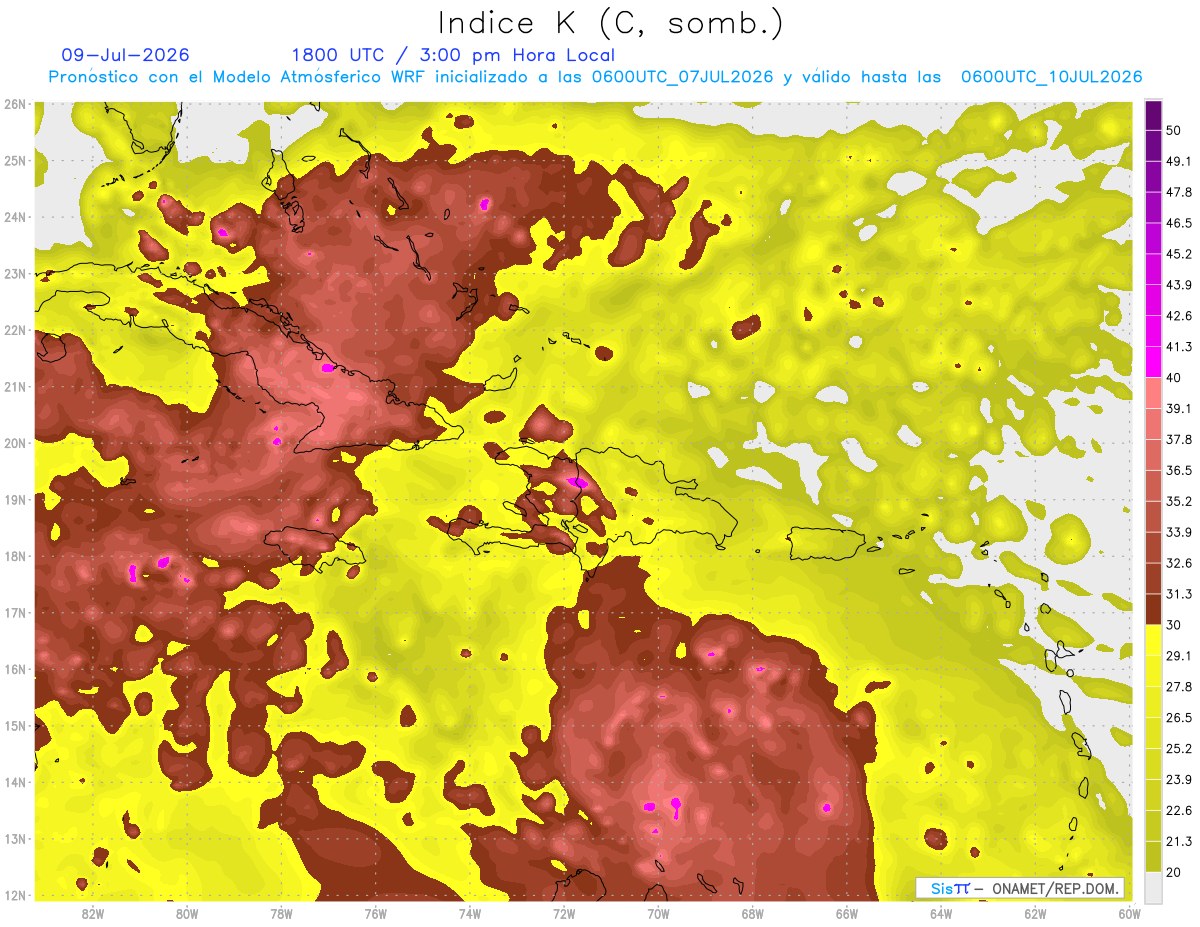Image resolution: width=1200 pixels, height=927 pixels.
Task: Click the colorbar value label 42.6
Action: (x=1178, y=316)
